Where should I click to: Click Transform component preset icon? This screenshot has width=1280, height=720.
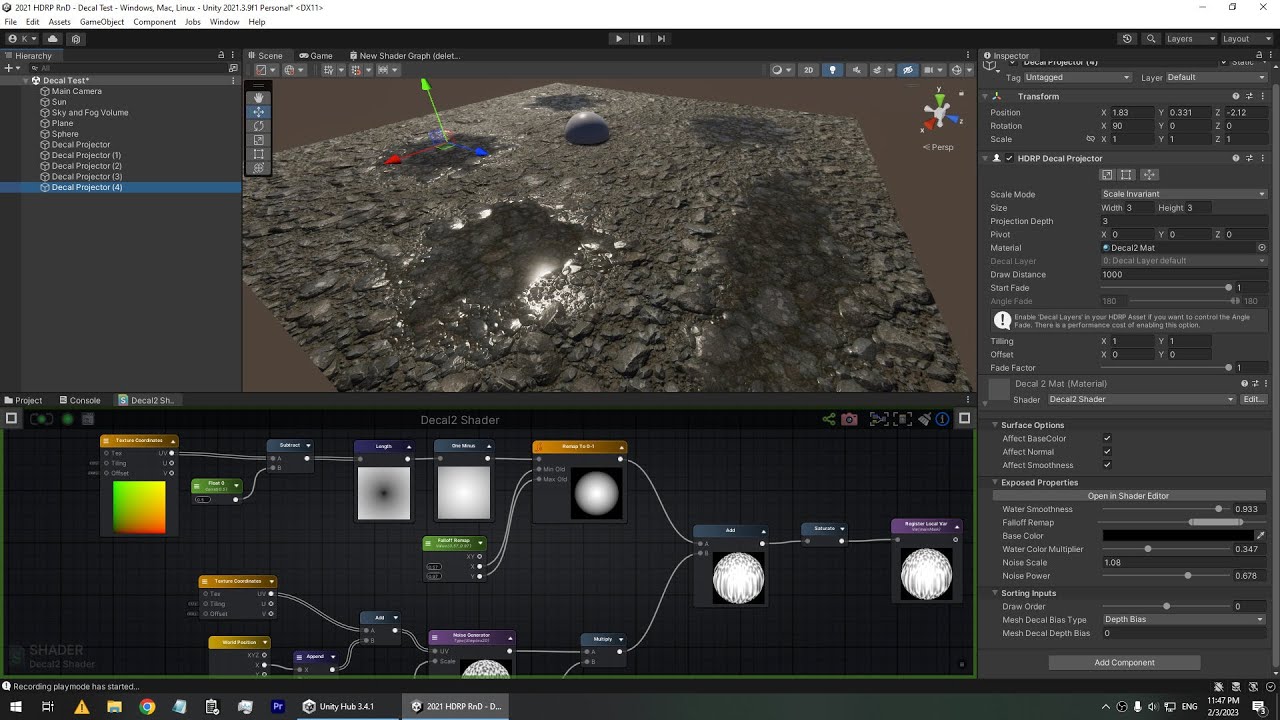(x=1249, y=97)
